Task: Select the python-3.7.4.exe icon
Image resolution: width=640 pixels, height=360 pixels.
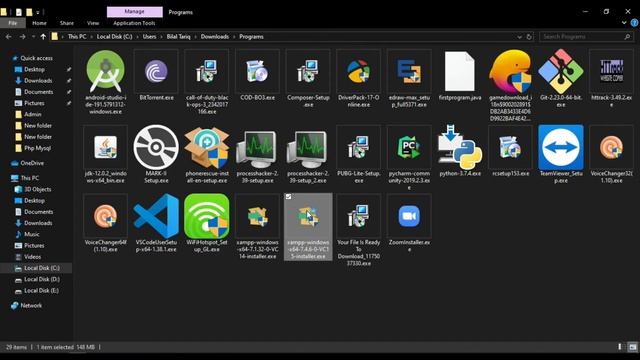Action: [x=460, y=147]
